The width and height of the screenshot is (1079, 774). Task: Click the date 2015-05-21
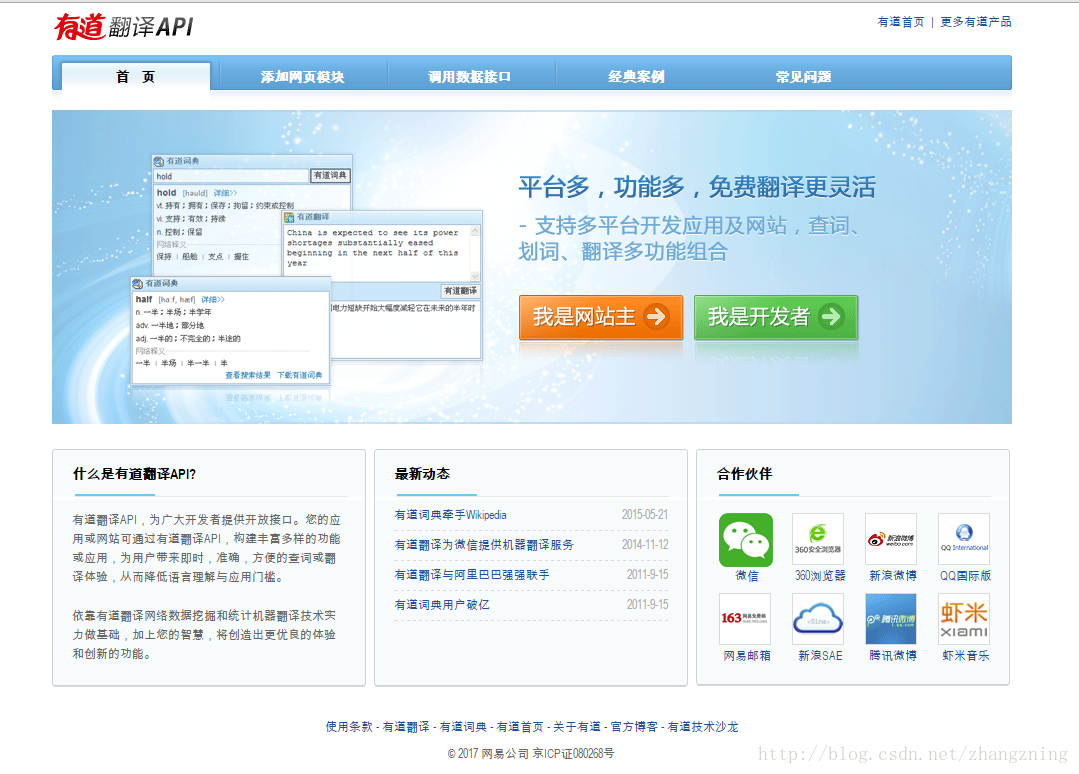pos(645,515)
